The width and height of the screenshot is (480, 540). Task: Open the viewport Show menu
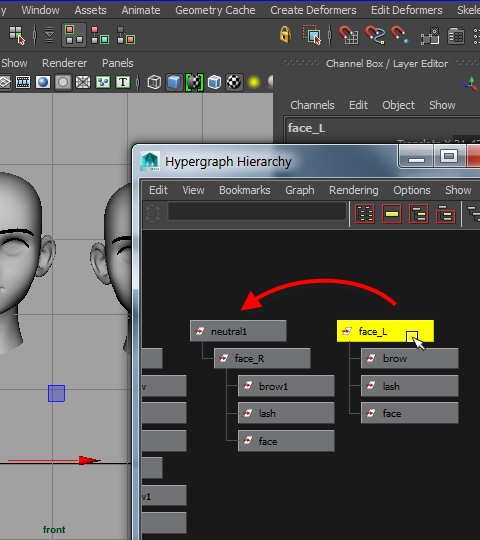14,63
